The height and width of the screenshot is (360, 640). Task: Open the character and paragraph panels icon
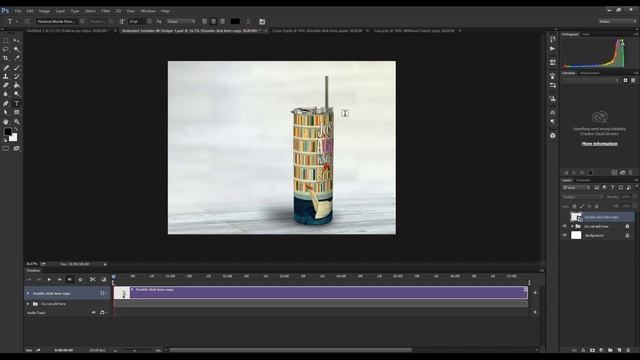pos(262,21)
